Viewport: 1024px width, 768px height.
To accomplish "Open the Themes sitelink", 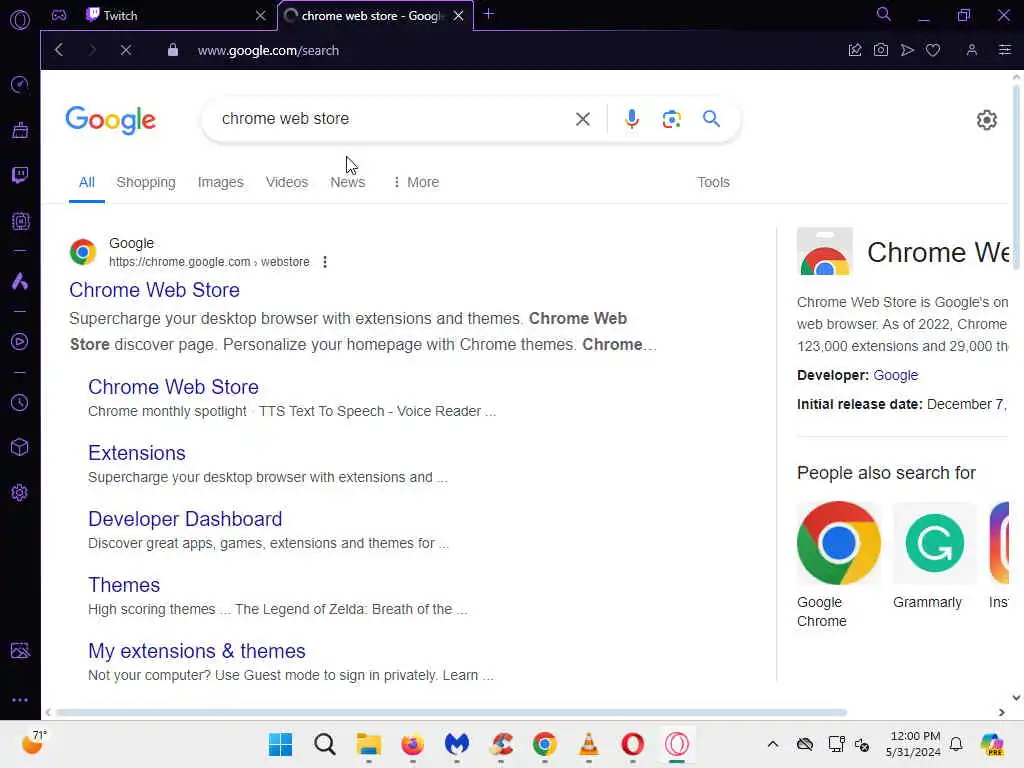I will 124,584.
